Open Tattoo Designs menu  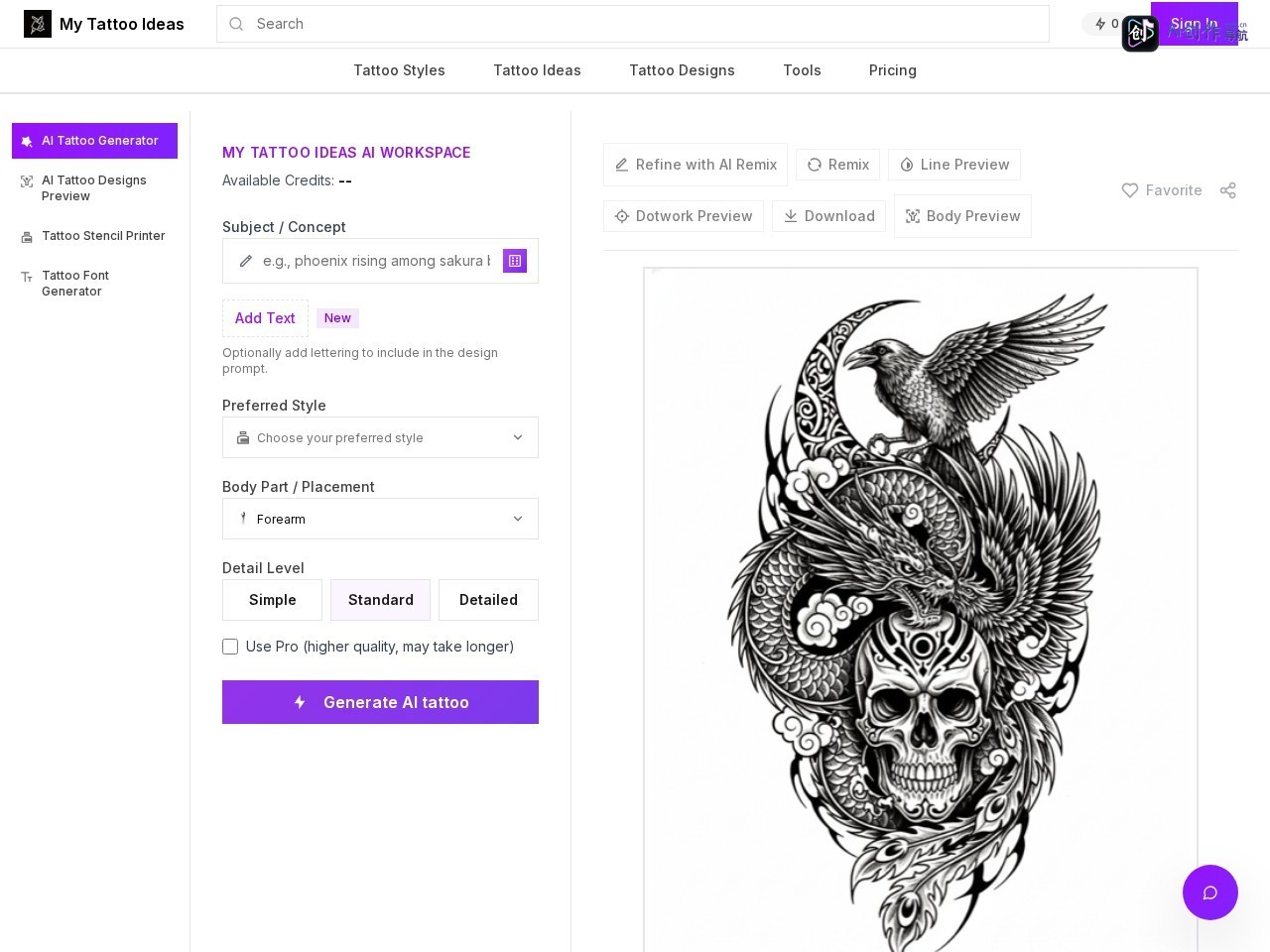click(682, 70)
